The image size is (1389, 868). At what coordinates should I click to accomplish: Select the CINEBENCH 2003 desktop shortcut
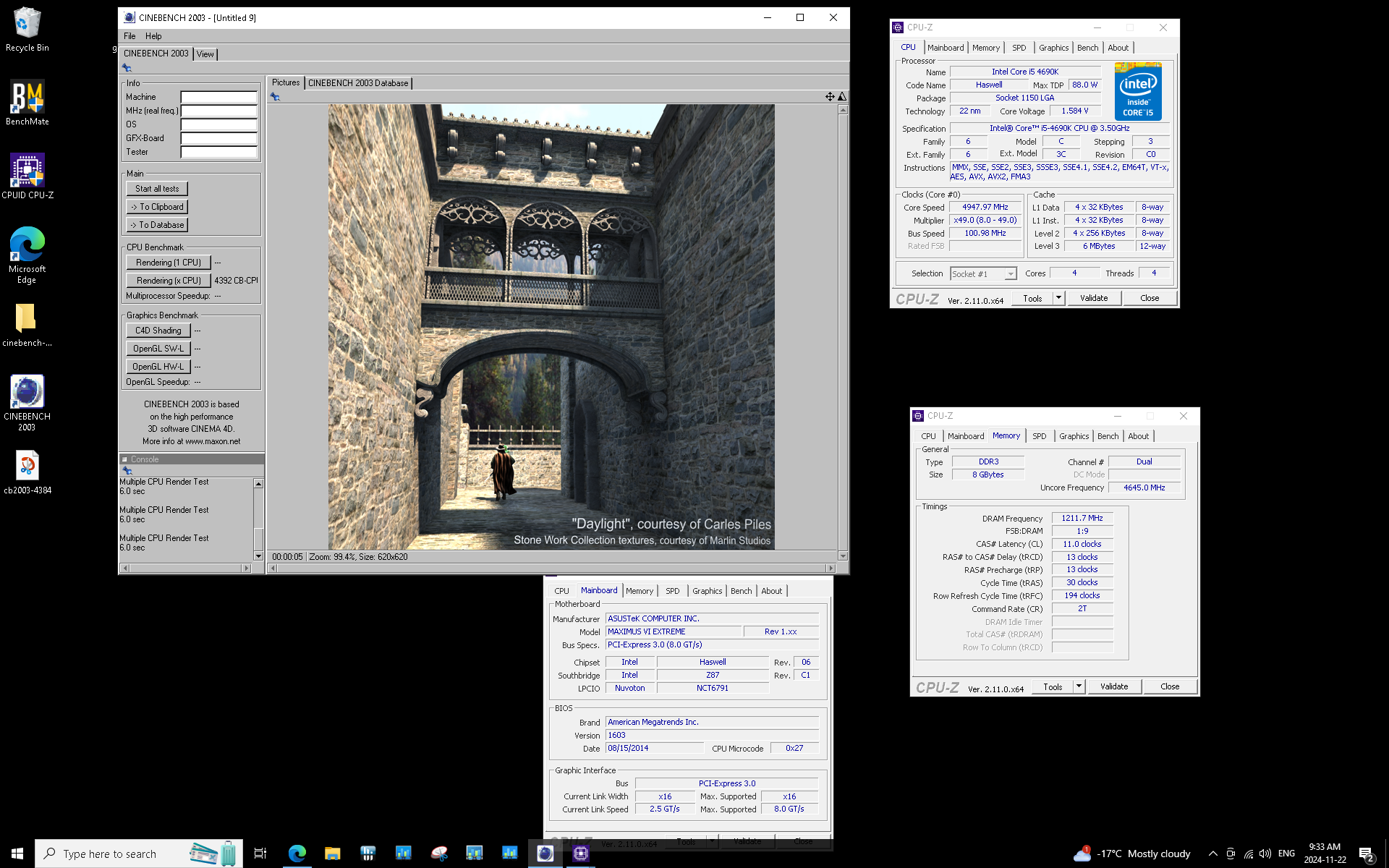pyautogui.click(x=27, y=403)
